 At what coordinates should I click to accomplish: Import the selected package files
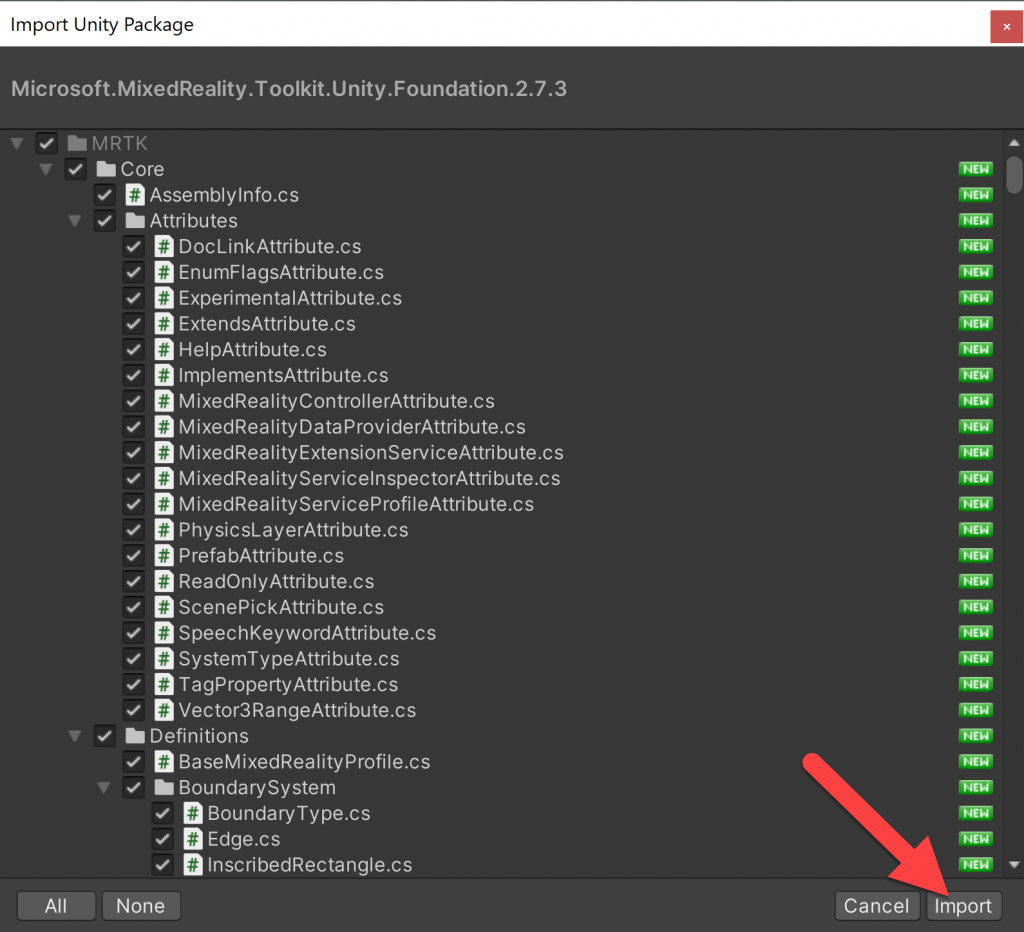[x=963, y=906]
